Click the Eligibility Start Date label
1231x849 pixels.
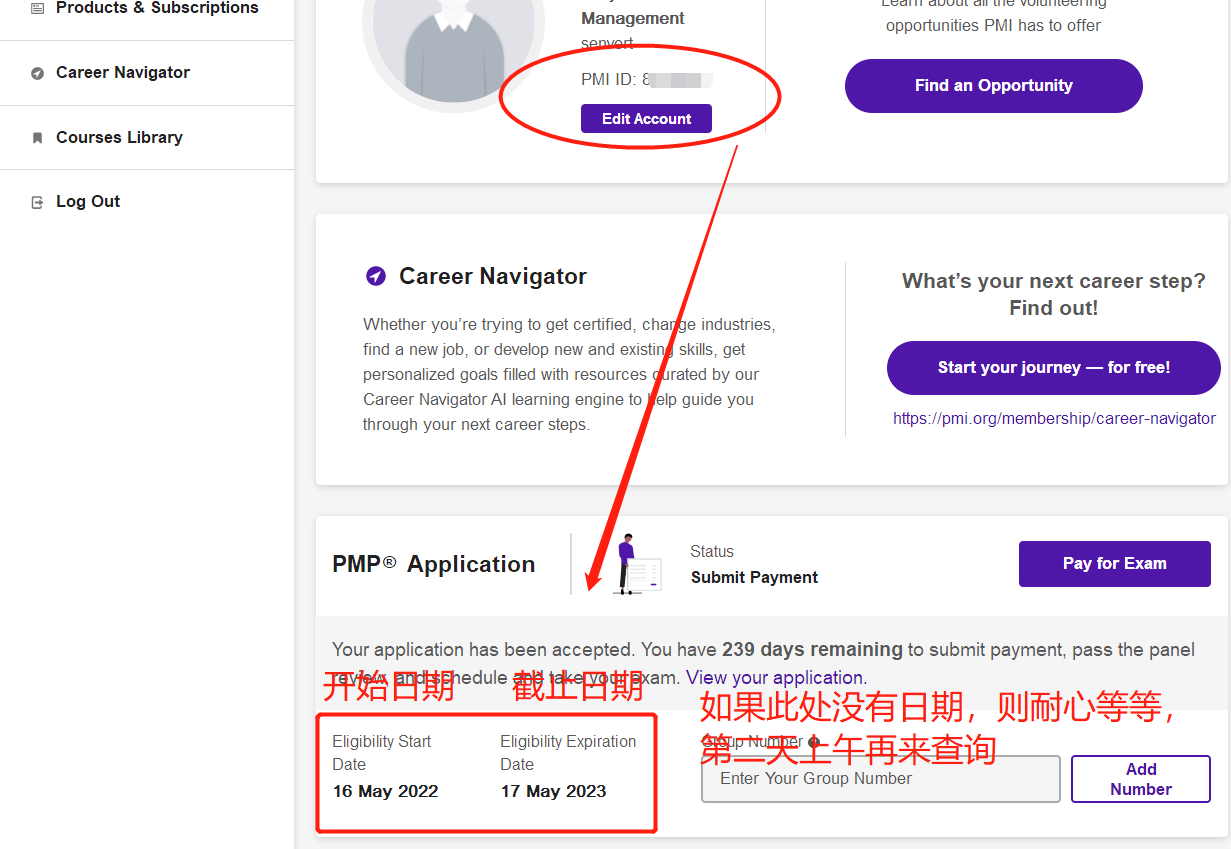click(381, 753)
